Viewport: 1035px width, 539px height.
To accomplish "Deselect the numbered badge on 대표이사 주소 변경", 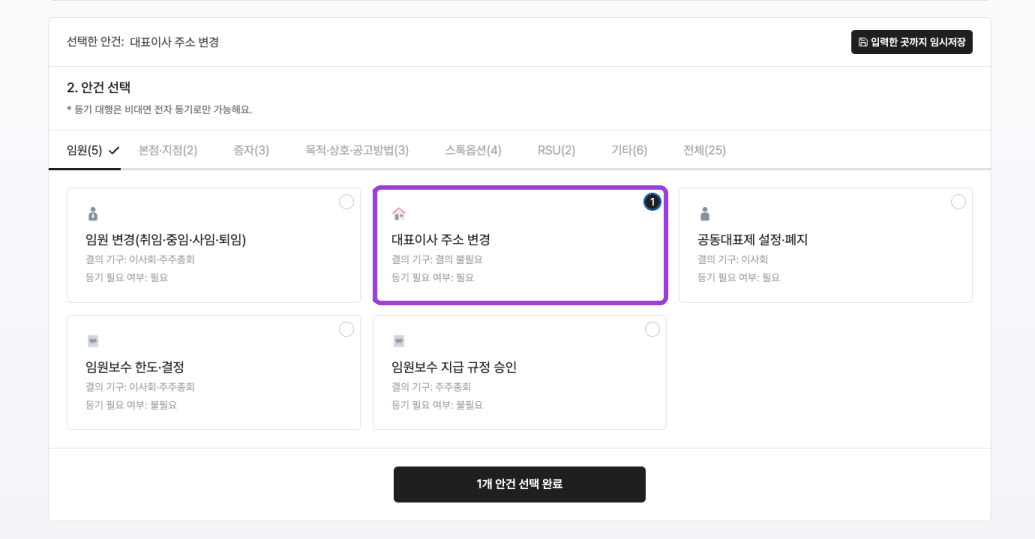I will (652, 202).
